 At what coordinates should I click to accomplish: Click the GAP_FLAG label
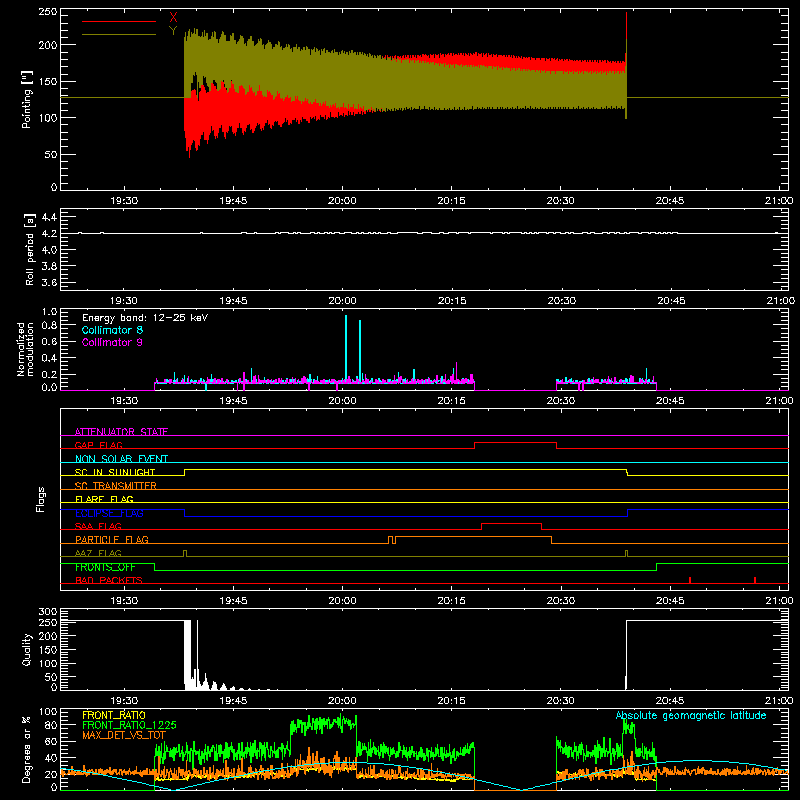(98, 445)
